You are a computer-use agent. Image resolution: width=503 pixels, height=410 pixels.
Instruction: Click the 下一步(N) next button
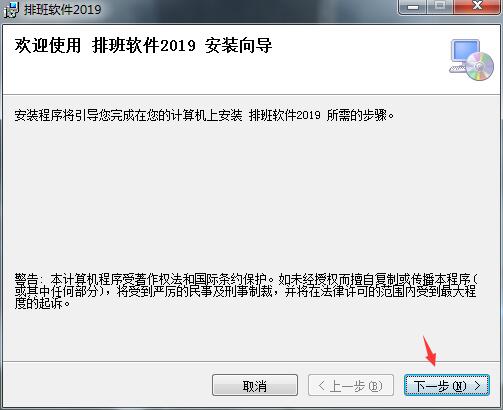pos(447,385)
